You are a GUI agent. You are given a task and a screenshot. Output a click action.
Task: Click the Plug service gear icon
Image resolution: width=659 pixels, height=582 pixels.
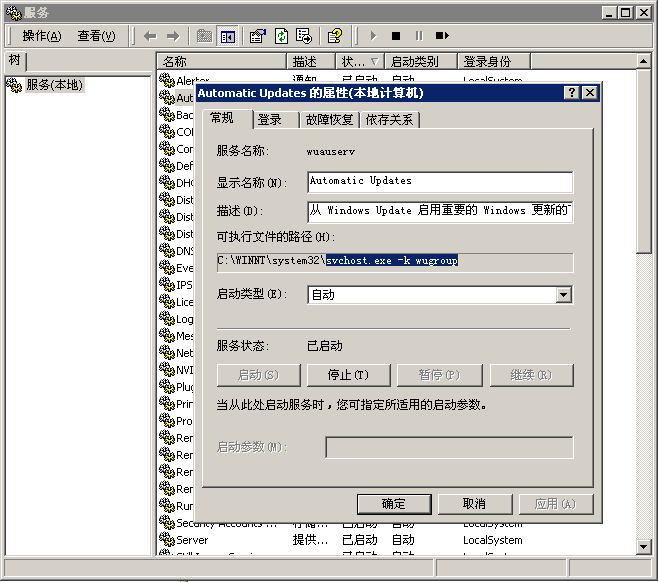[x=167, y=386]
